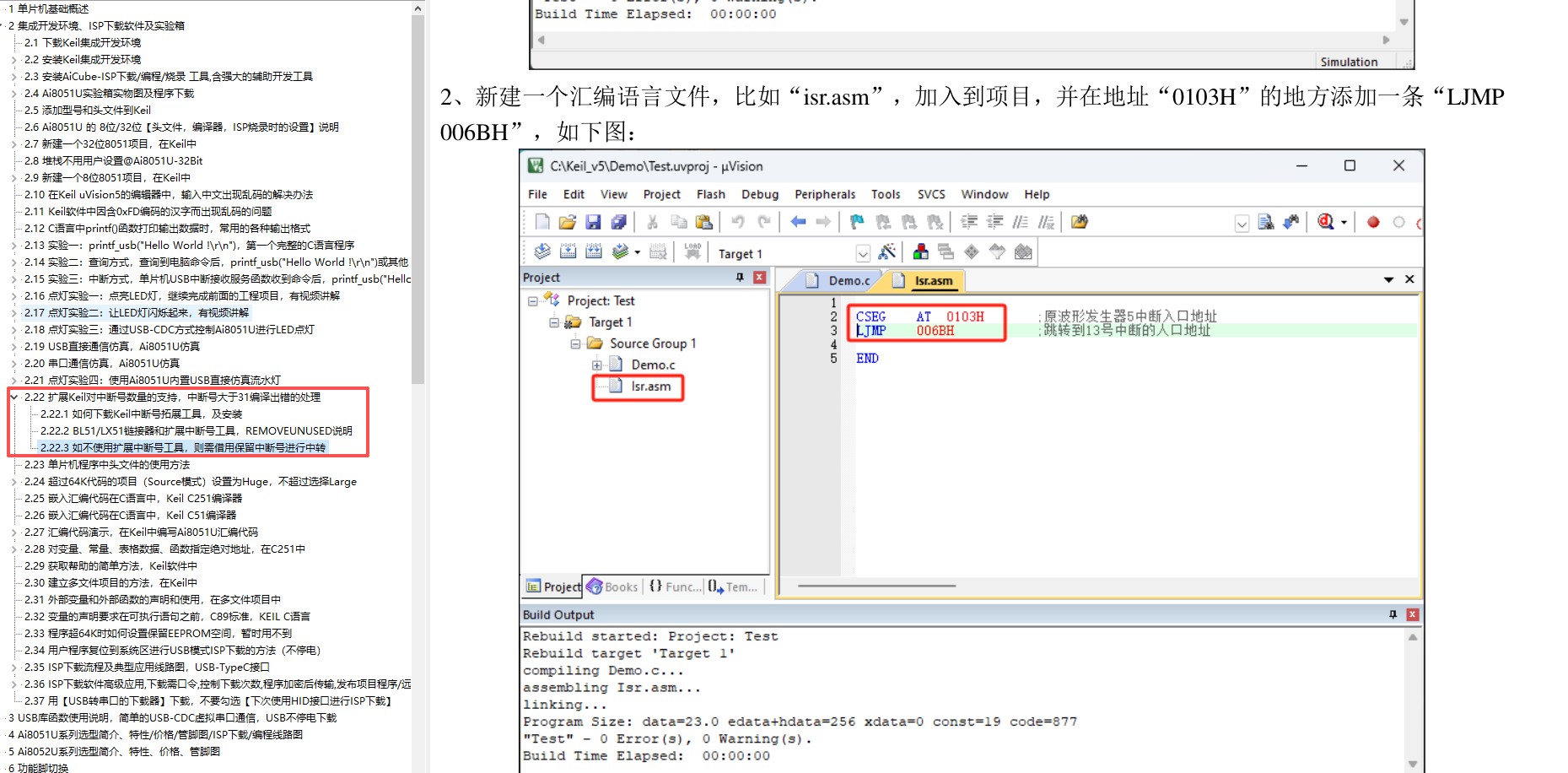The height and width of the screenshot is (773, 1568).
Task: Click the Open file folder icon in µVision
Action: pyautogui.click(x=568, y=222)
